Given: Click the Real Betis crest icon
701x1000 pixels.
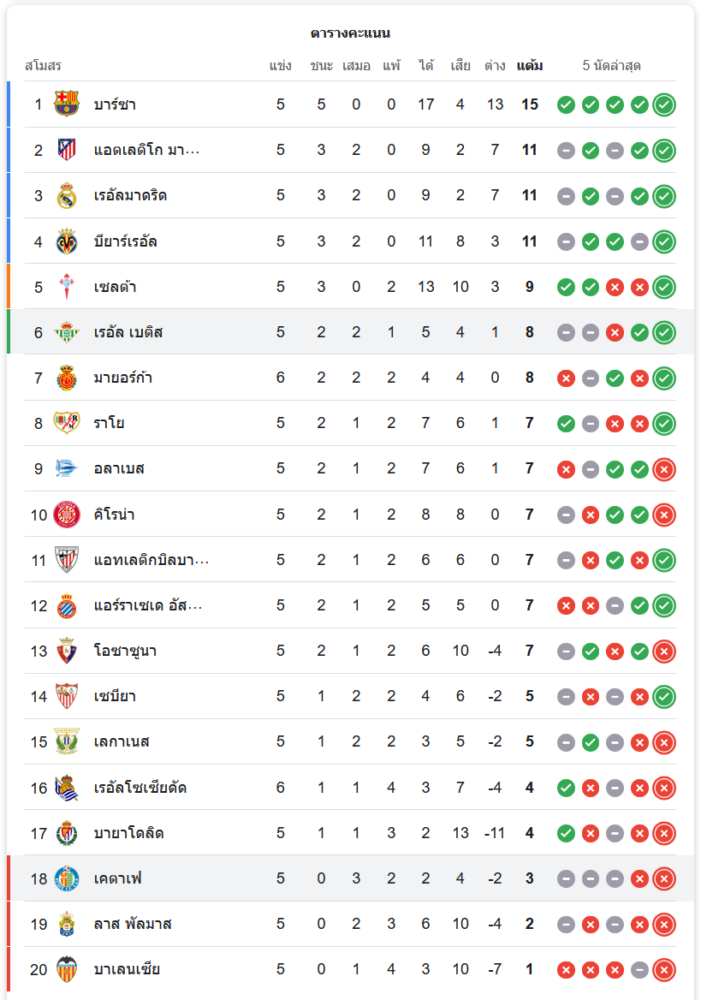Looking at the screenshot, I should [x=66, y=332].
